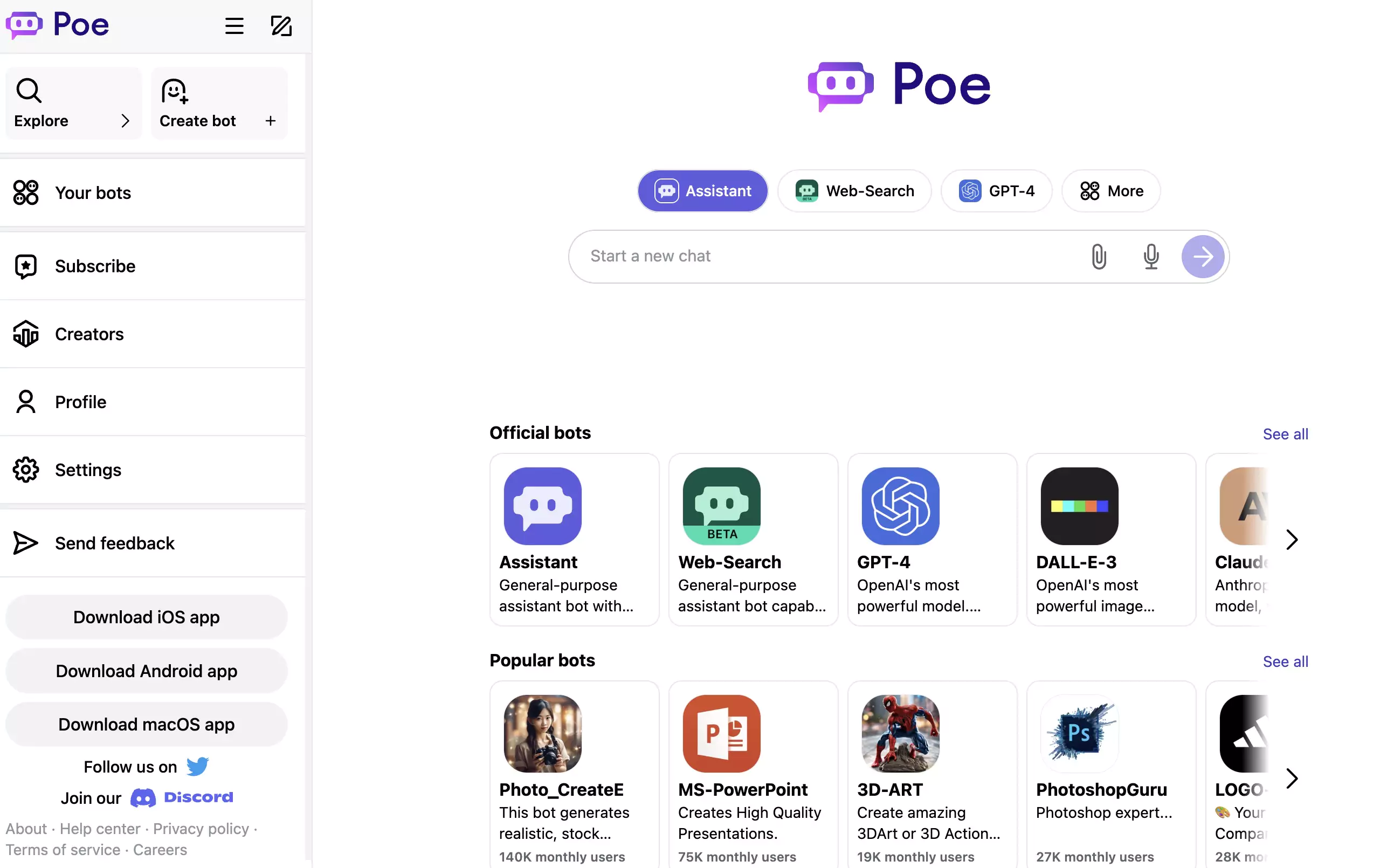Click the Discord logo link
This screenshot has width=1380, height=868.
[x=182, y=798]
